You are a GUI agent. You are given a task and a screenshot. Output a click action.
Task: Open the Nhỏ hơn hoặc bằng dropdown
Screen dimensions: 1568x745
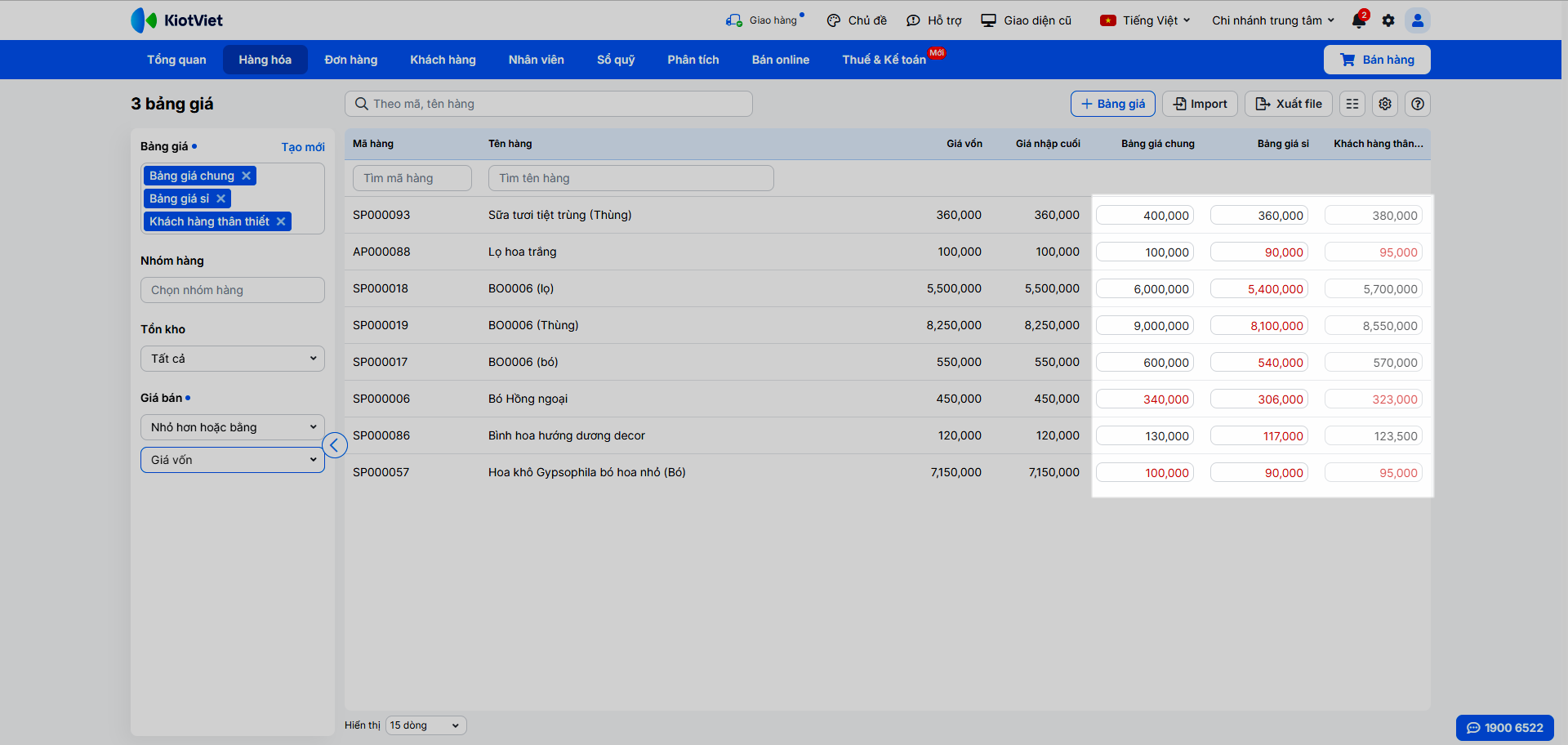(233, 427)
